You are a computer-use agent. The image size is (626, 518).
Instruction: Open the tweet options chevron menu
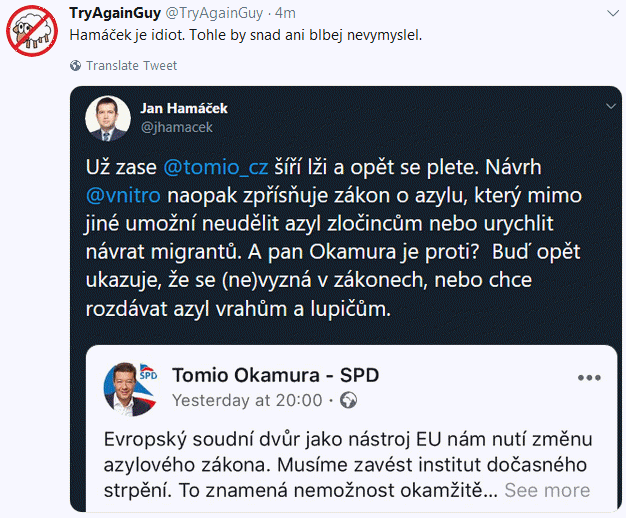(609, 13)
